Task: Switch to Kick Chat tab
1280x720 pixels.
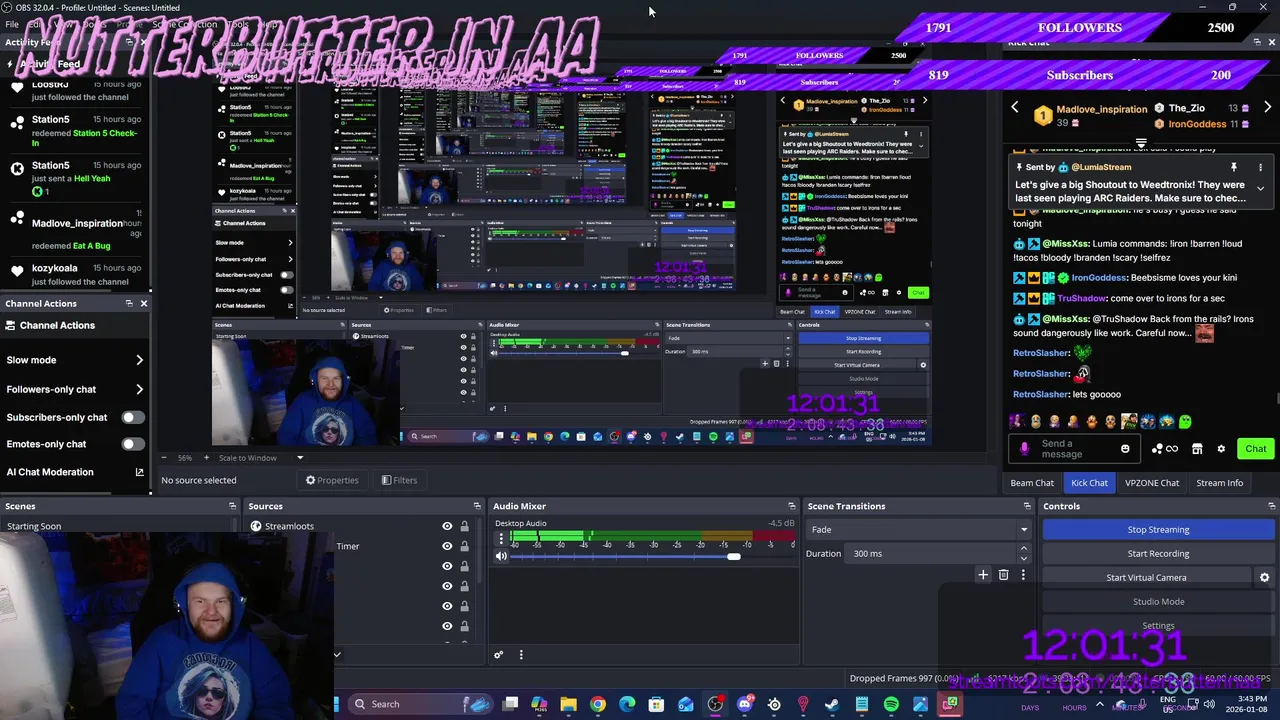Action: [1089, 483]
